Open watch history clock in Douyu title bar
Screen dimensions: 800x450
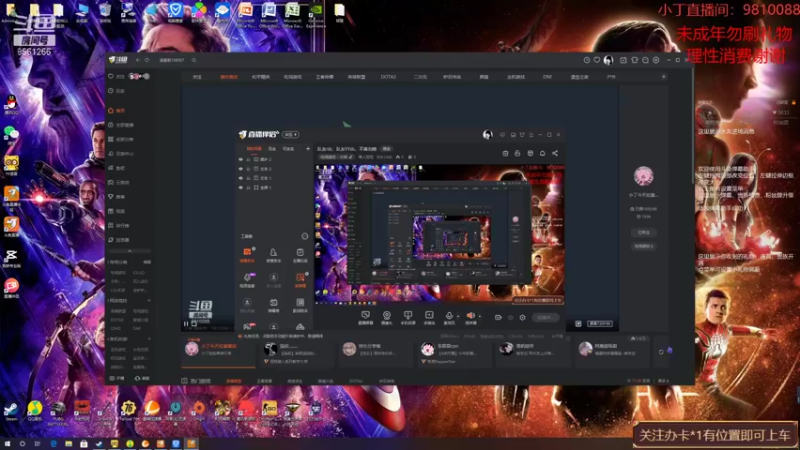(587, 60)
